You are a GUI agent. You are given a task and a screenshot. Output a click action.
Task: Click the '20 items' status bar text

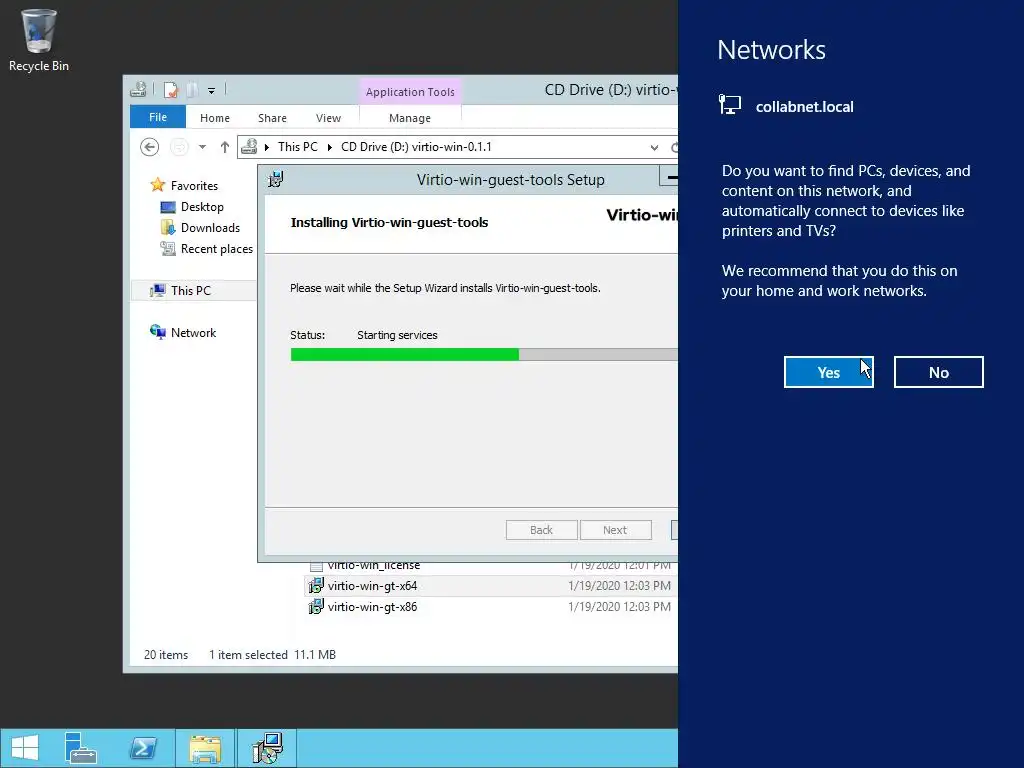pos(166,654)
